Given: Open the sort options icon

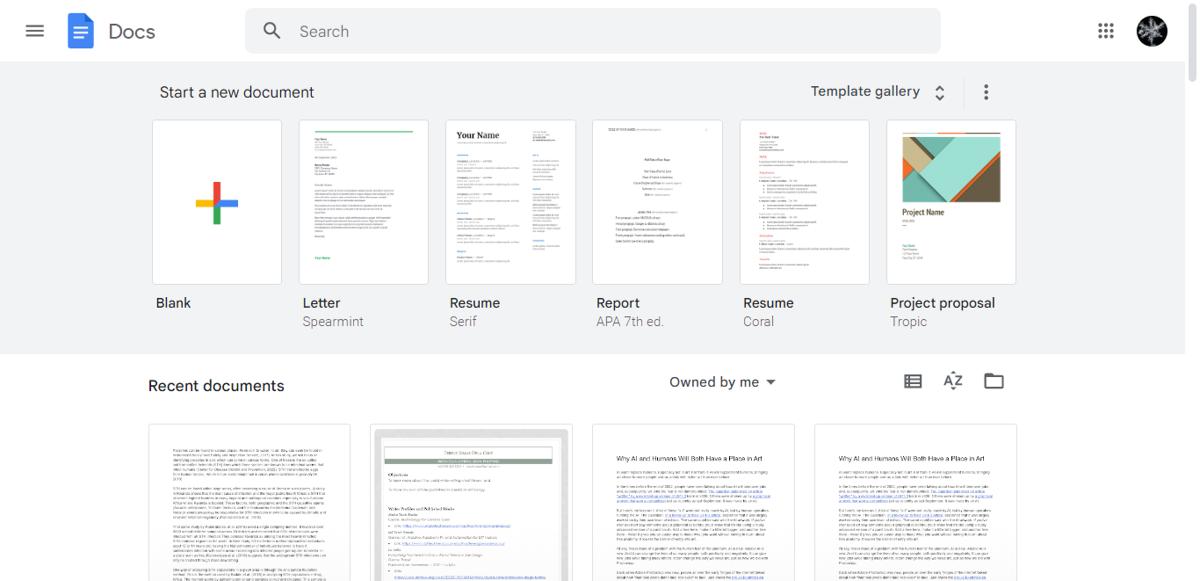Looking at the screenshot, I should 952,381.
